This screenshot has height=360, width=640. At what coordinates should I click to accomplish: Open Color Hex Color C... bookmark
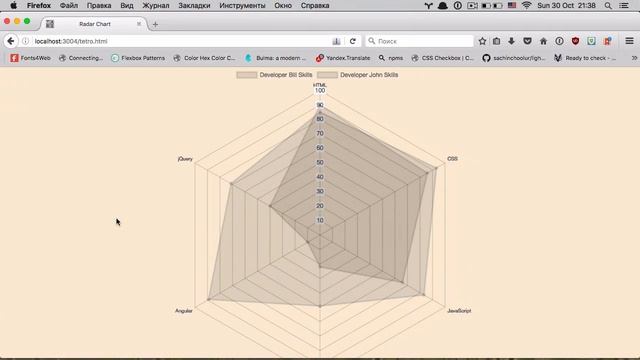(204, 58)
